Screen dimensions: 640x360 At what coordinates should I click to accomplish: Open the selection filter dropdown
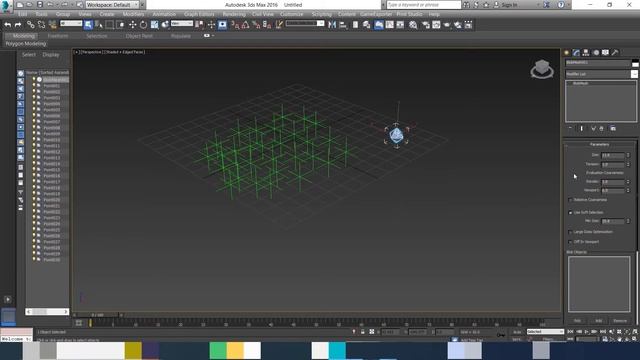pos(71,24)
